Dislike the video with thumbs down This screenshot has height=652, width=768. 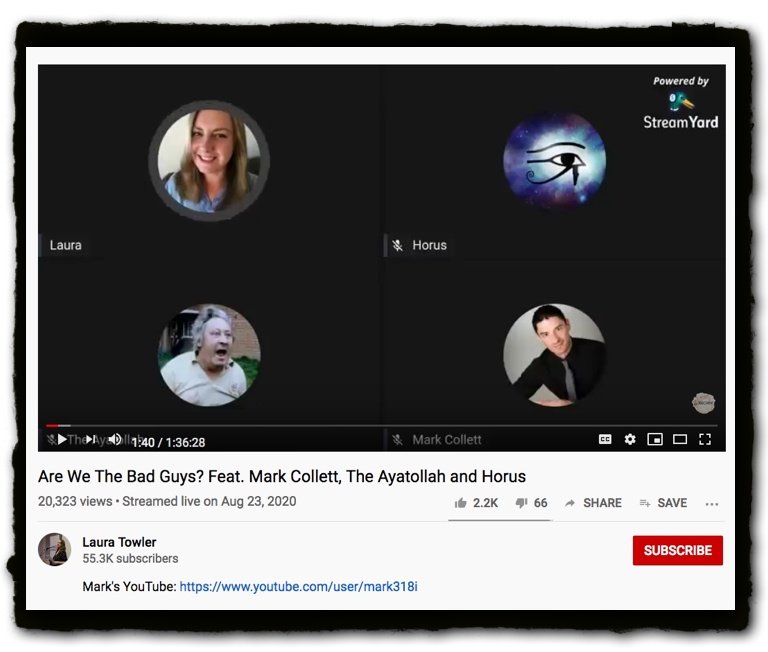point(531,503)
